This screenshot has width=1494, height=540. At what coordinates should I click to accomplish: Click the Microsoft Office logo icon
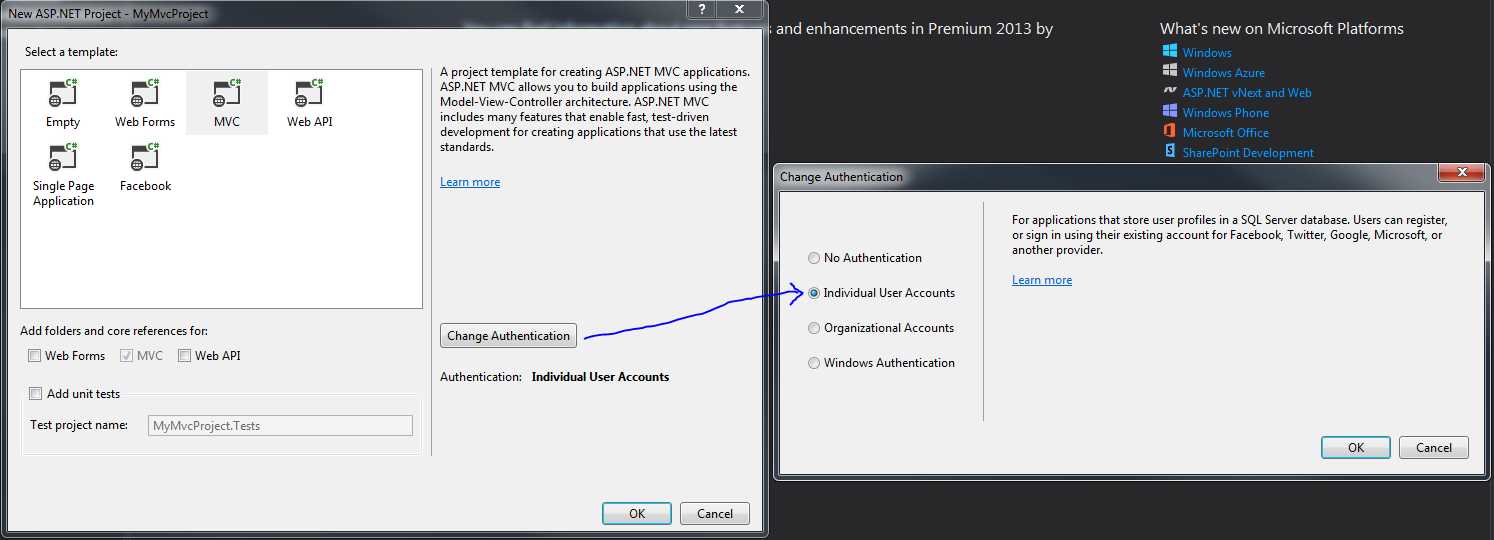[x=1169, y=131]
